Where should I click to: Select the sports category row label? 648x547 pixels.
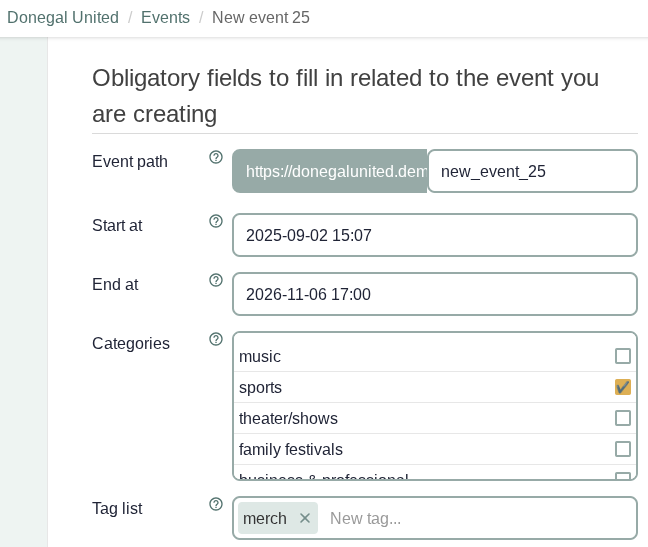(x=261, y=387)
